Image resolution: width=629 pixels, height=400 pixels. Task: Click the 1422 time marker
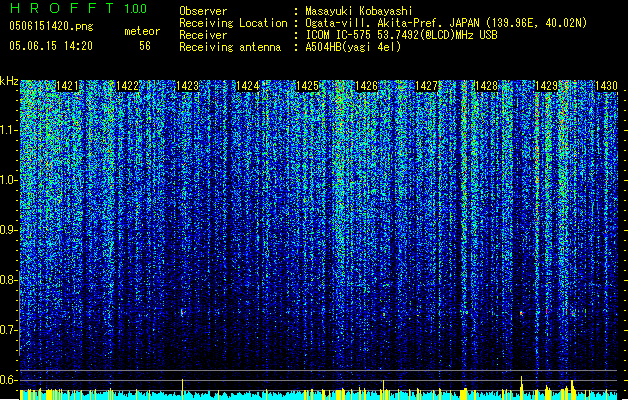127,86
